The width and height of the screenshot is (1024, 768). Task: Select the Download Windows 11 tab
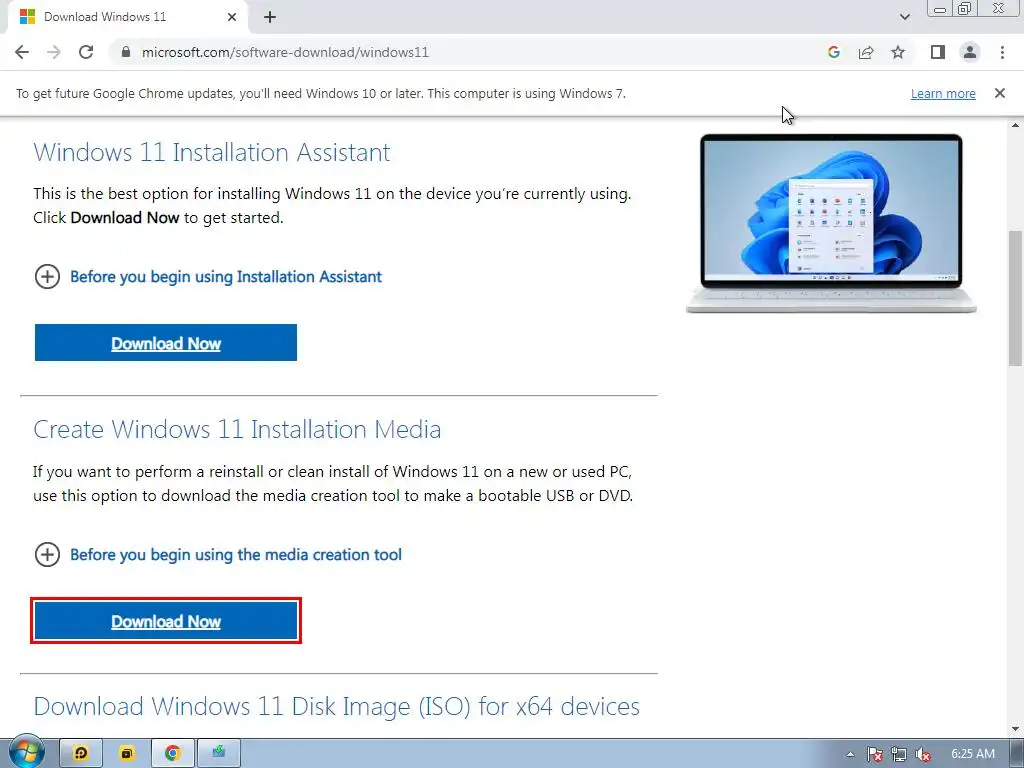pos(127,17)
